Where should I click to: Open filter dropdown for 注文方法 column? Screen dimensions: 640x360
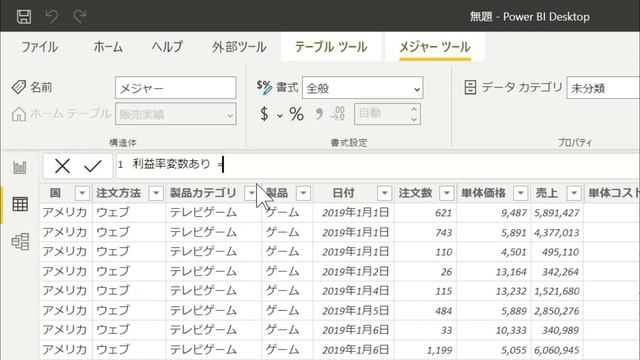[156, 193]
